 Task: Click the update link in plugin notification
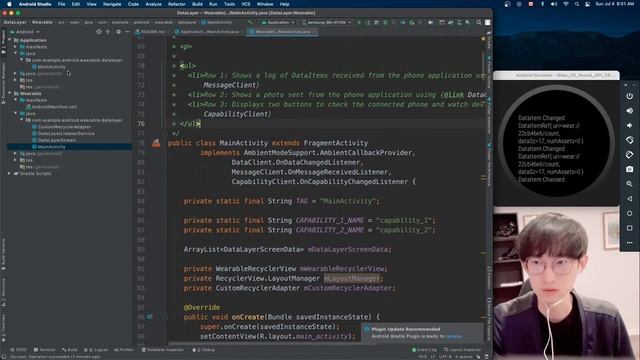453,336
